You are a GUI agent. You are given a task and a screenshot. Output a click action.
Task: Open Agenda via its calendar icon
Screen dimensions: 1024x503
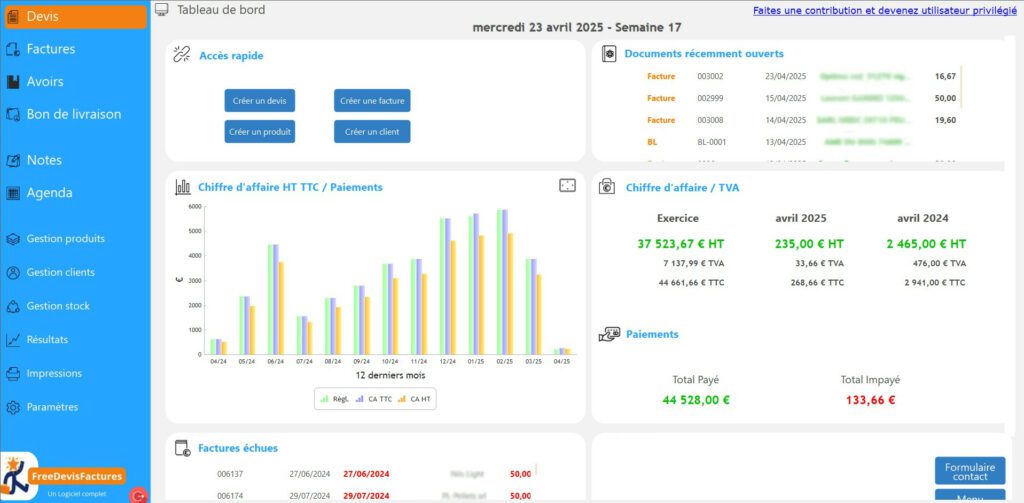tap(13, 193)
